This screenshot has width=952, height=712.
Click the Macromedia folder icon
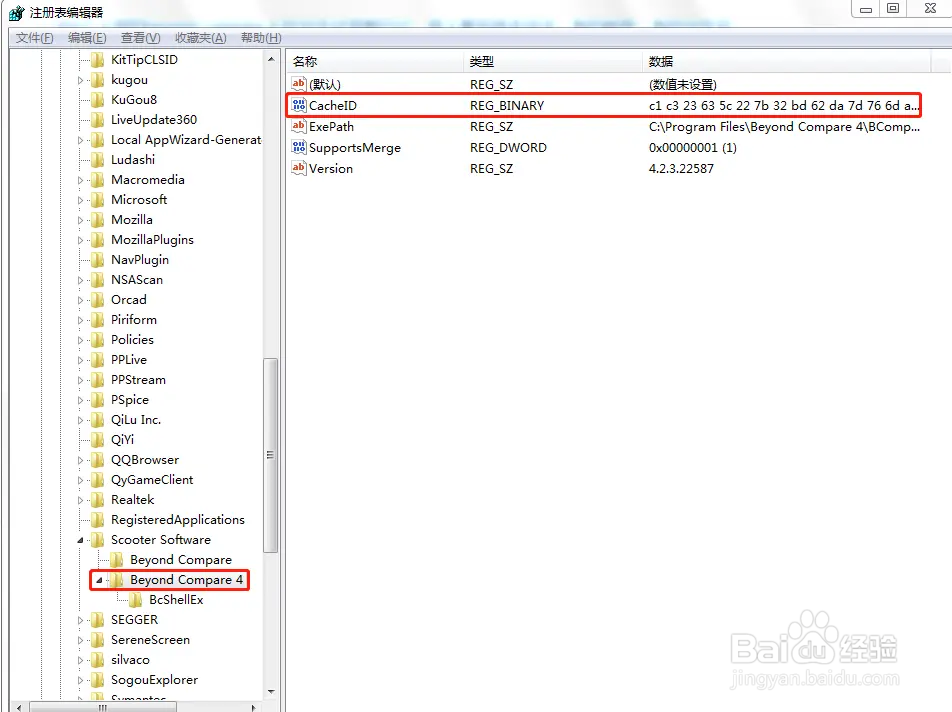tap(98, 180)
